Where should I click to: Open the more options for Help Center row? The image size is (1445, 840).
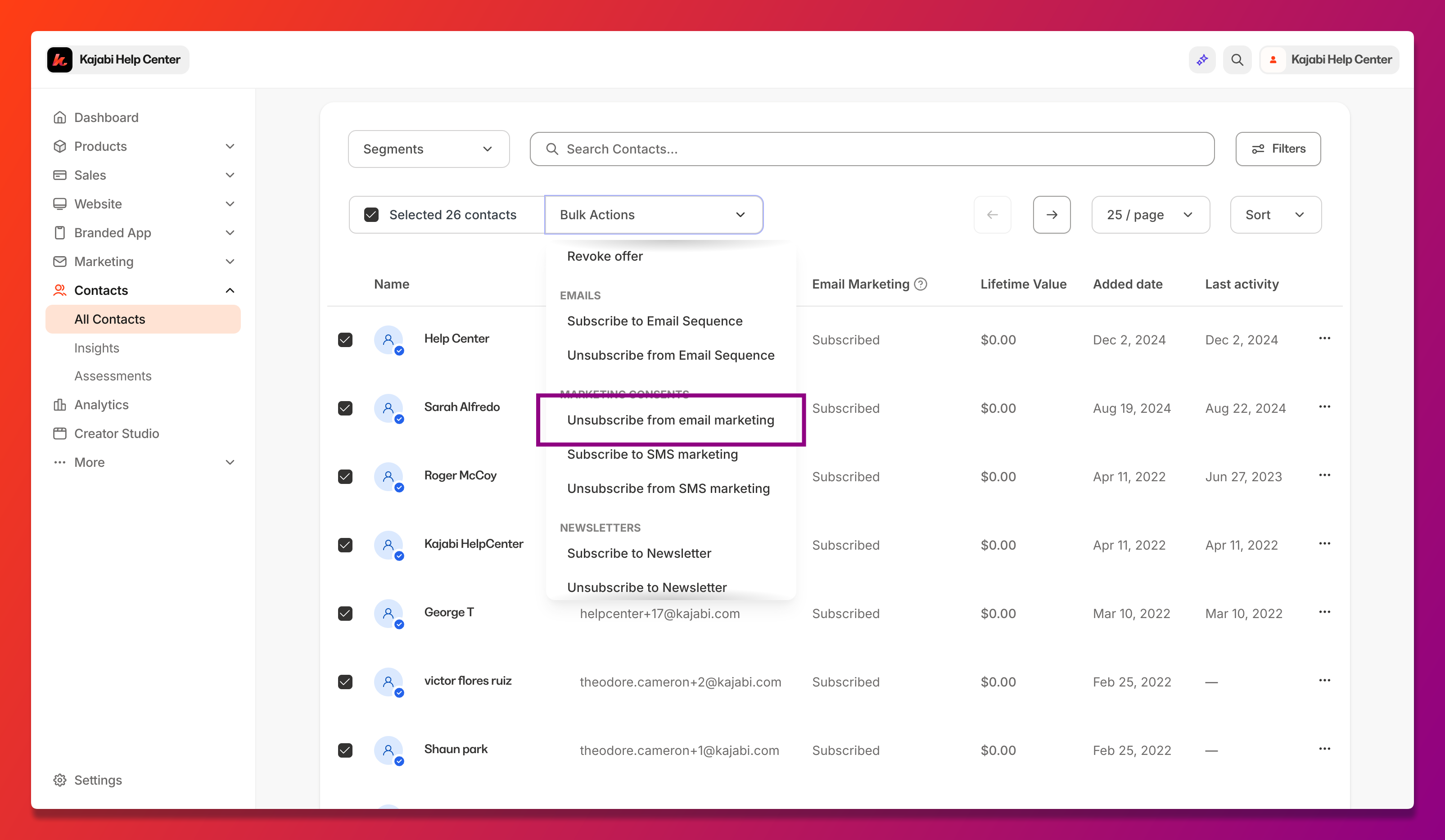[x=1324, y=338]
